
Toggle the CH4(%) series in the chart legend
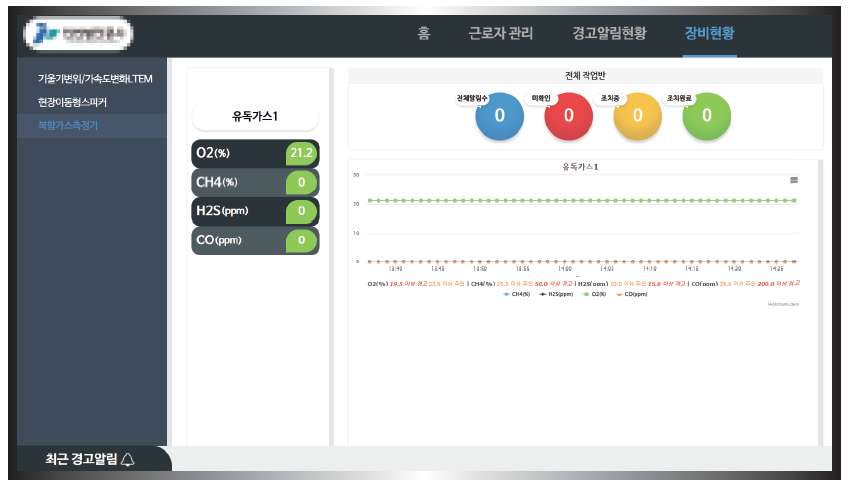pos(518,294)
